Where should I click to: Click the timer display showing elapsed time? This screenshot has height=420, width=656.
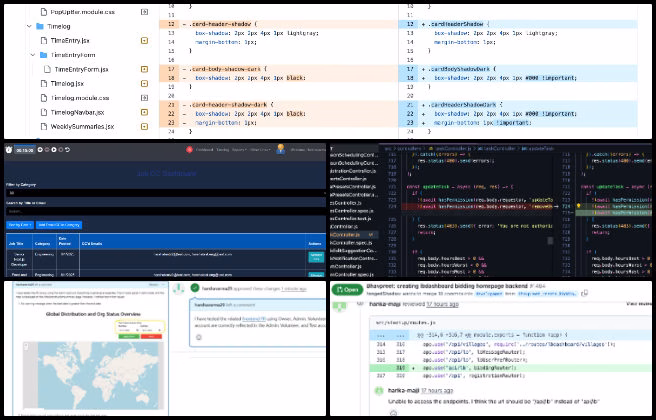pos(25,150)
